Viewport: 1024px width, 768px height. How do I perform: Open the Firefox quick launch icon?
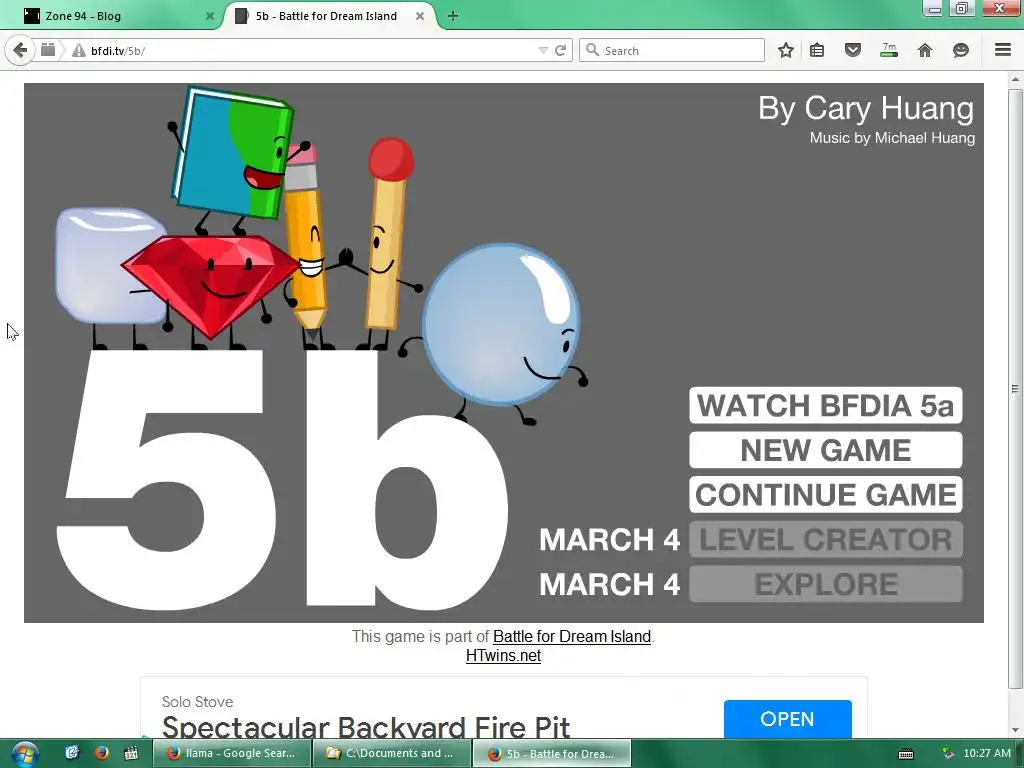101,753
